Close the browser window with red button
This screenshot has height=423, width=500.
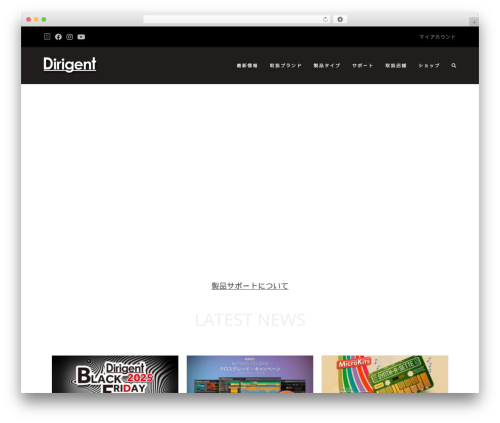[29, 20]
